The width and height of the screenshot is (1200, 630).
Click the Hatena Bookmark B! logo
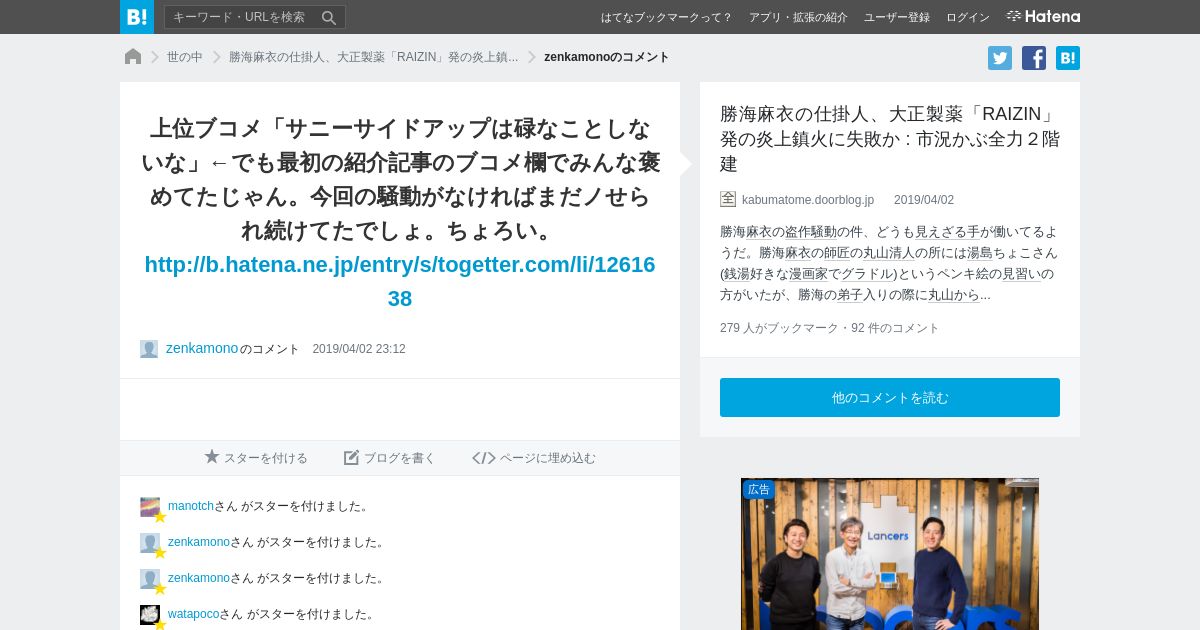pos(137,17)
